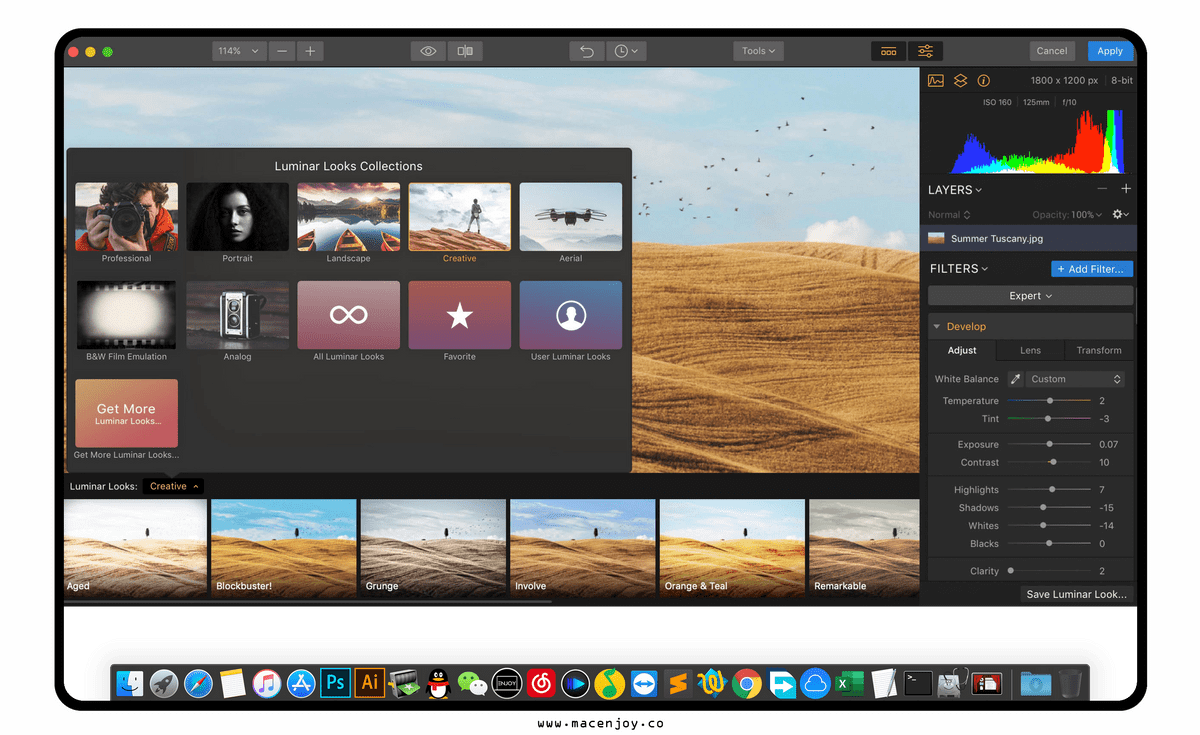1200x735 pixels.
Task: Adjust the Highlights slider
Action: click(1049, 490)
